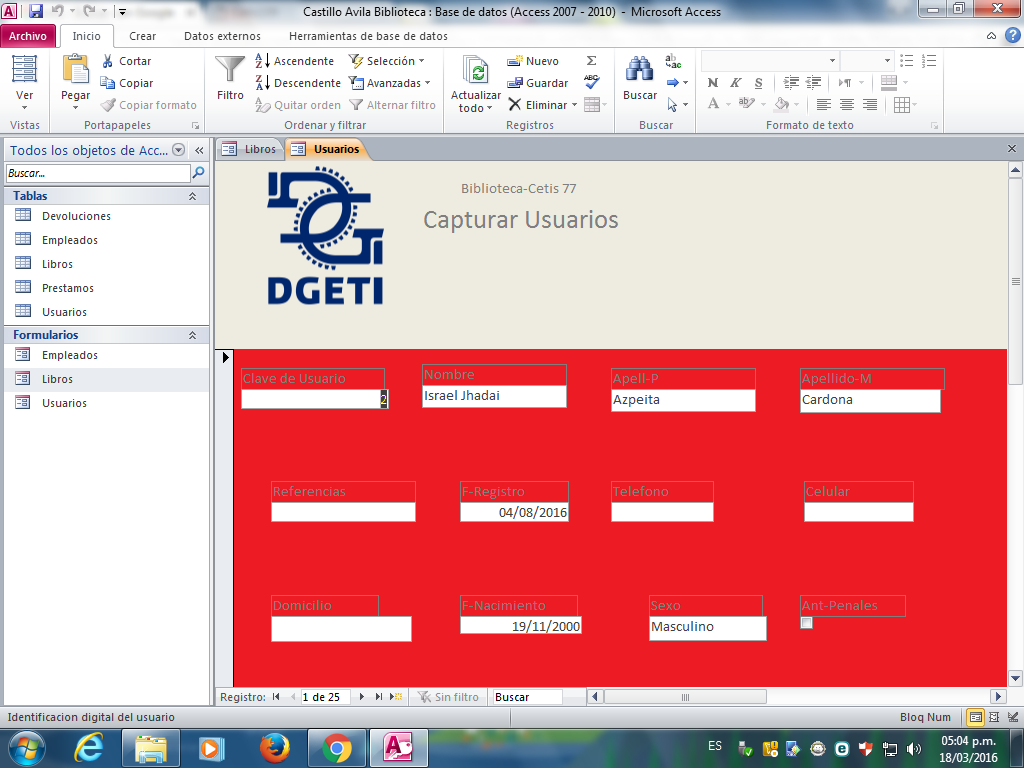Click the Filtro funnel icon
Screen dimensions: 1024x768
[230, 70]
